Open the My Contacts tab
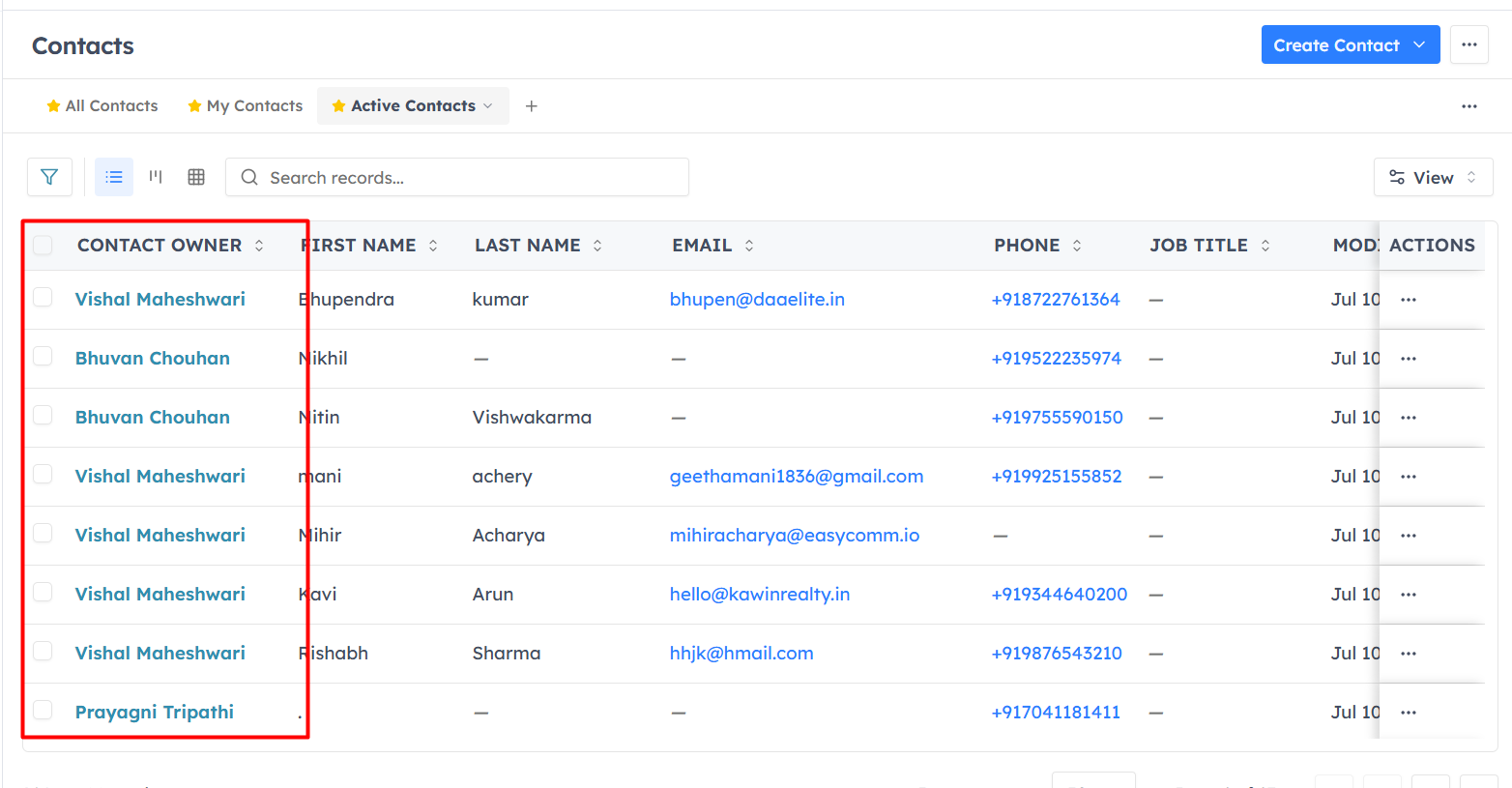This screenshot has height=788, width=1512. pos(246,106)
